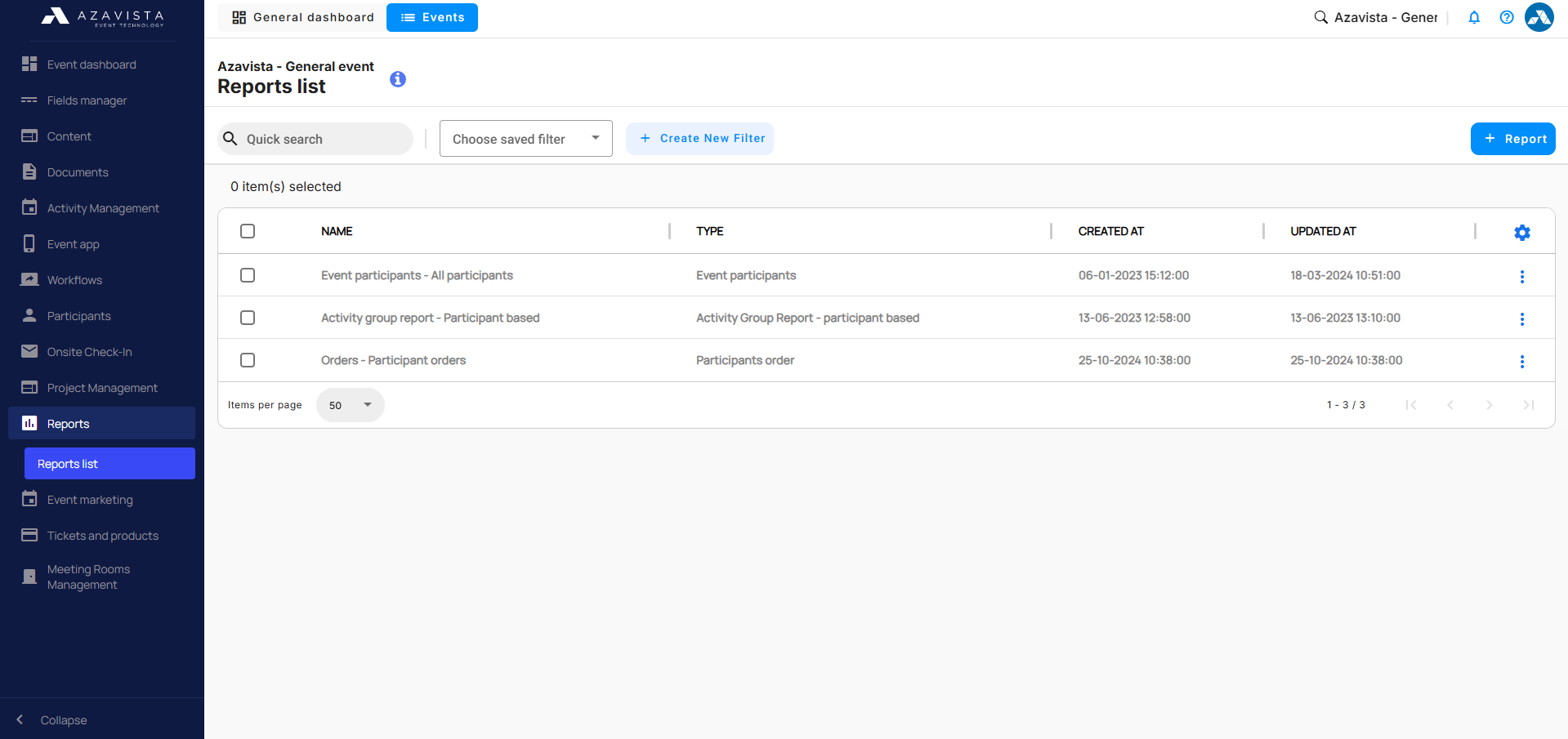The image size is (1568, 739).
Task: Click the Meeting Rooms Management door icon
Action: click(x=29, y=577)
